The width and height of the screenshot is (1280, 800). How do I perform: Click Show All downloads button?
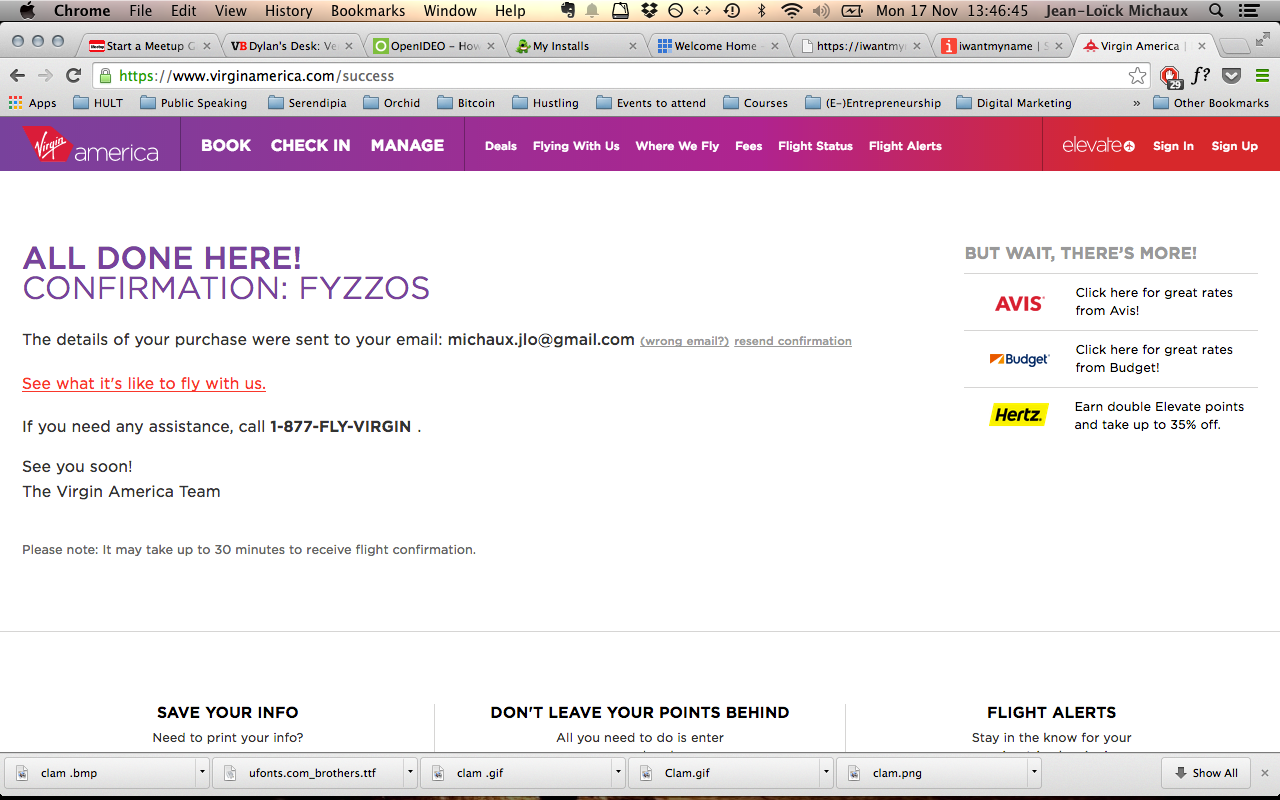tap(1206, 773)
